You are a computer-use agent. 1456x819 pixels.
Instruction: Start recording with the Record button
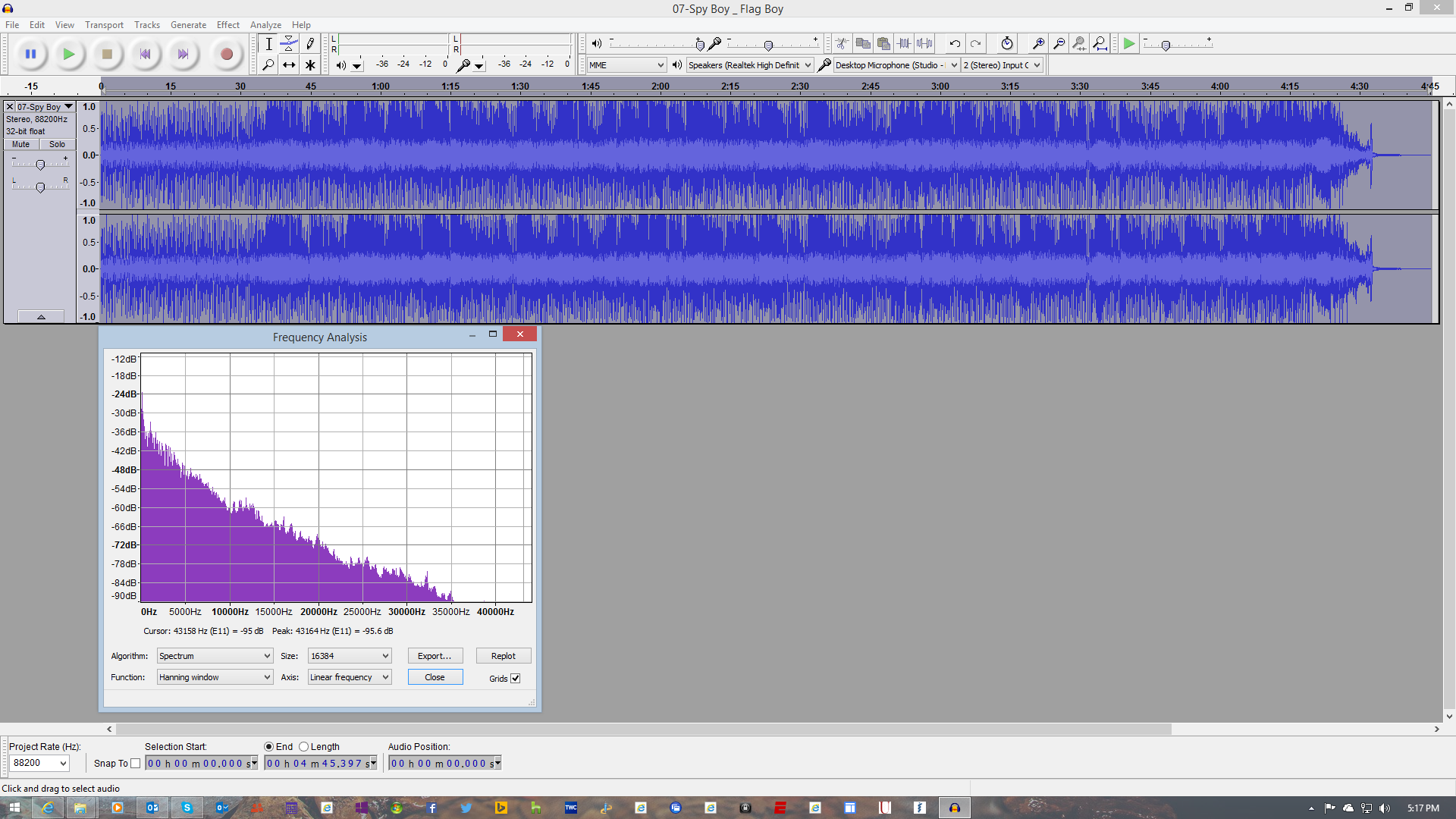tap(226, 54)
